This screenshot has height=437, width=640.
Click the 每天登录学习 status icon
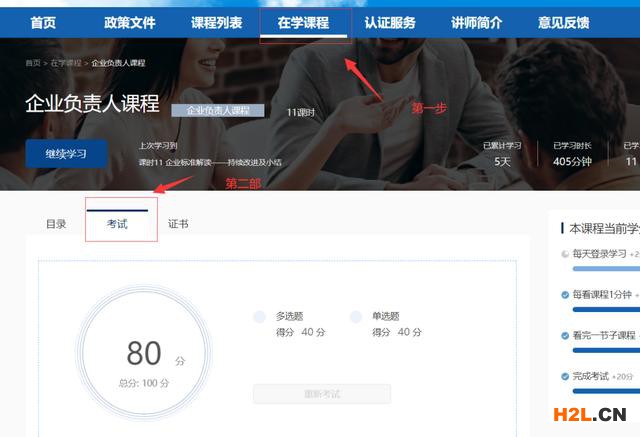pyautogui.click(x=566, y=254)
